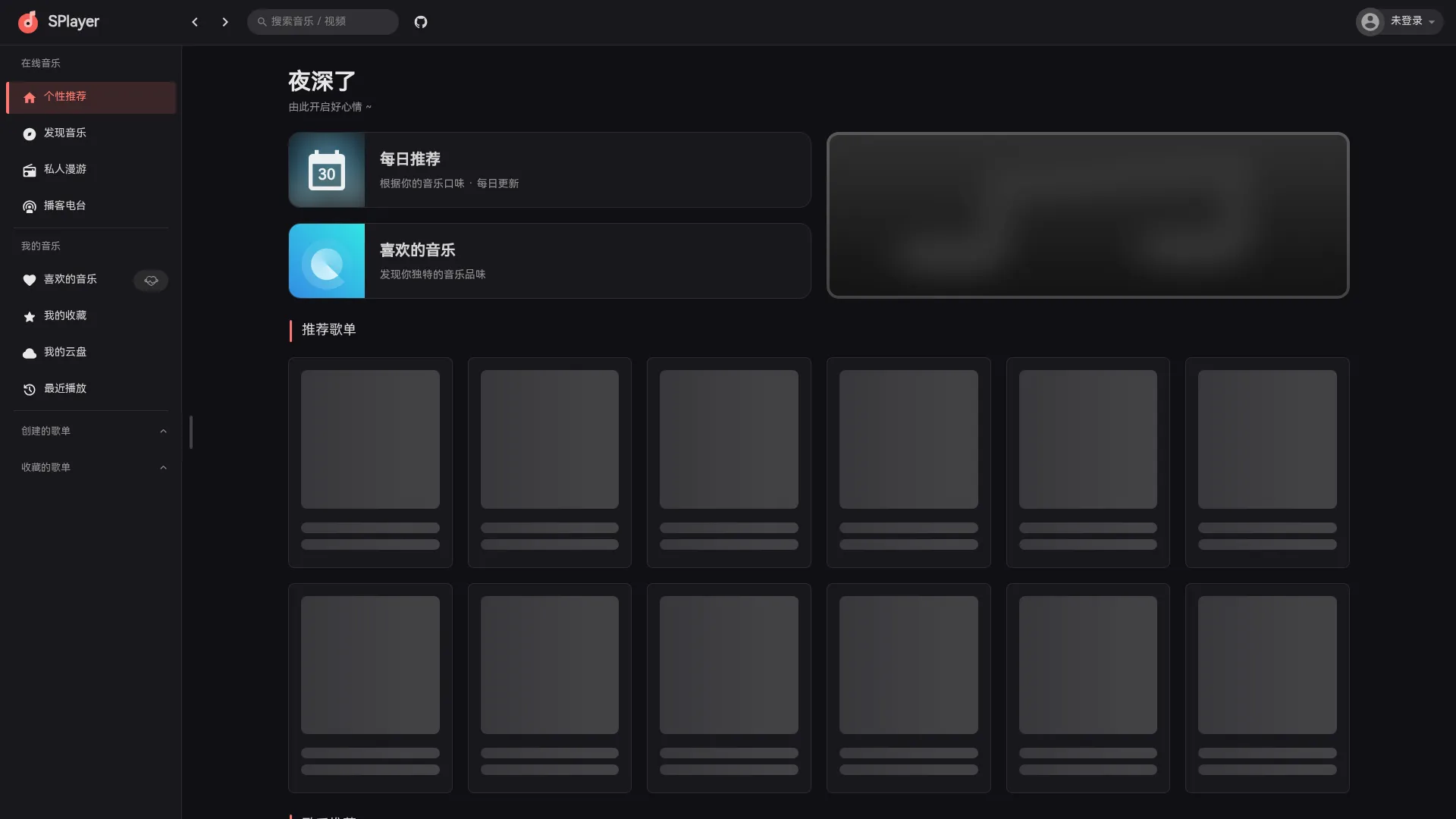Collapse the 收藏的歌单 section
Screen dimensions: 1456x819
[x=163, y=468]
